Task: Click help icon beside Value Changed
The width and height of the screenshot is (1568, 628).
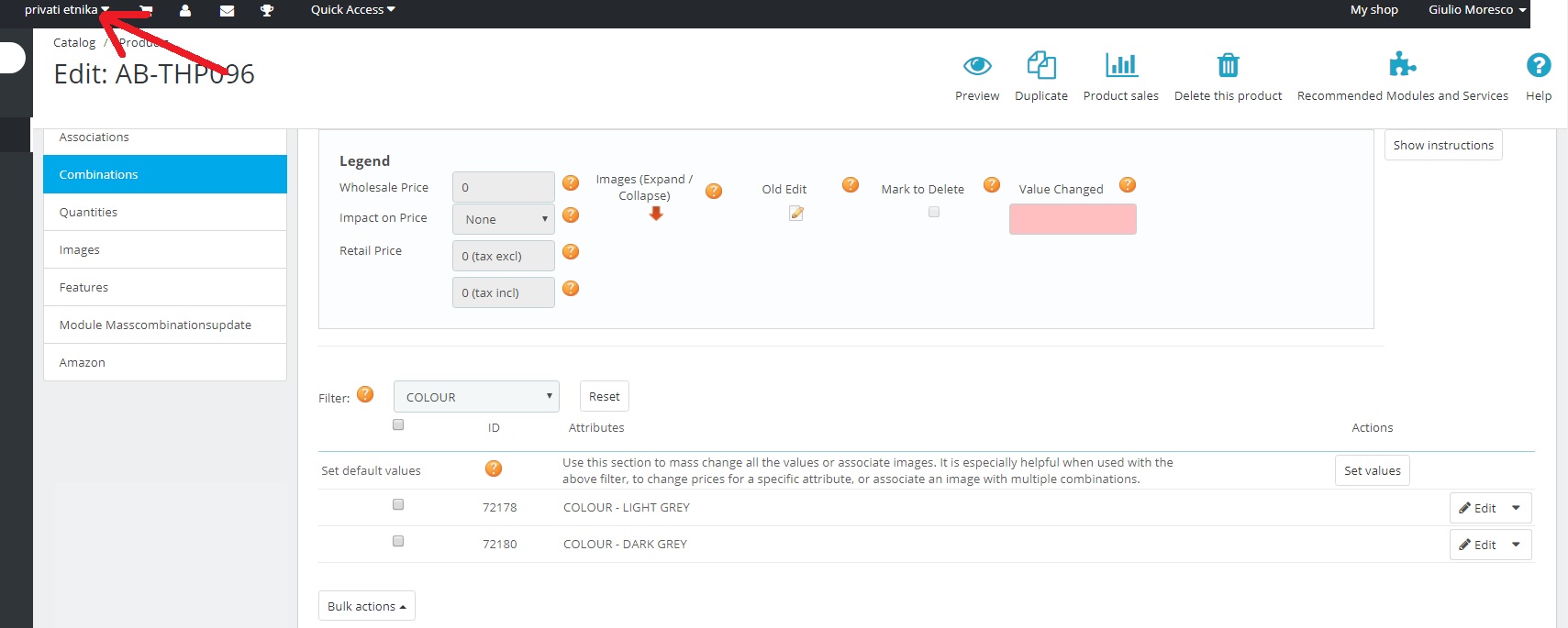Action: coord(1128,184)
